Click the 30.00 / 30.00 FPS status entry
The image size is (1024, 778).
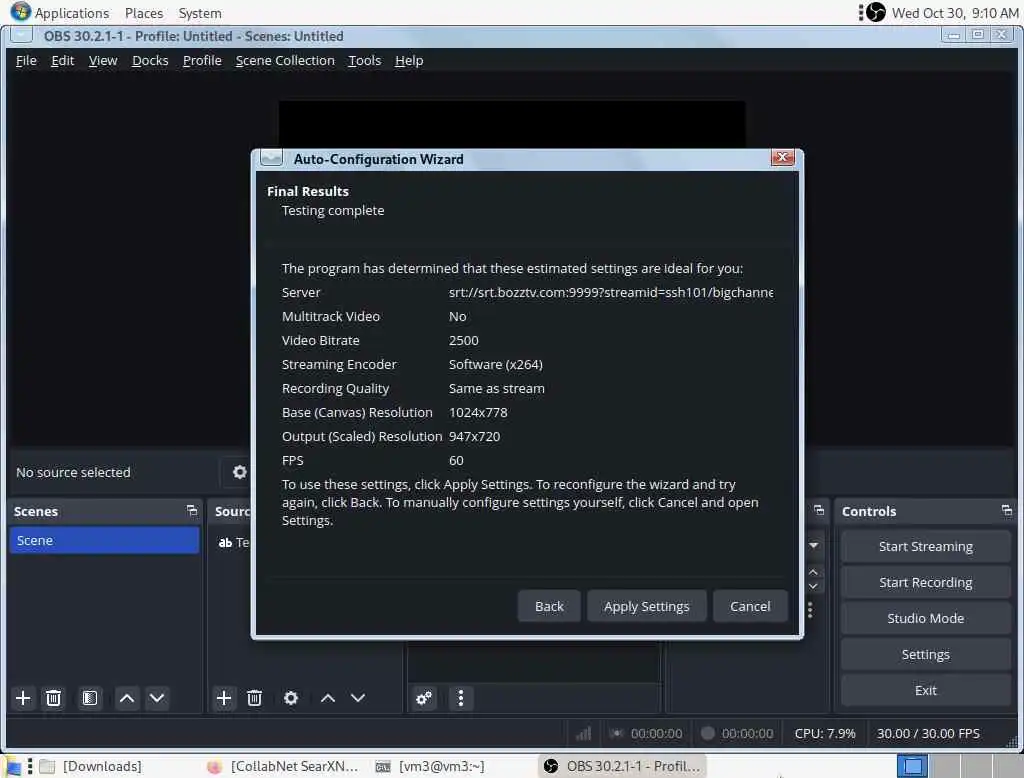[x=928, y=734]
